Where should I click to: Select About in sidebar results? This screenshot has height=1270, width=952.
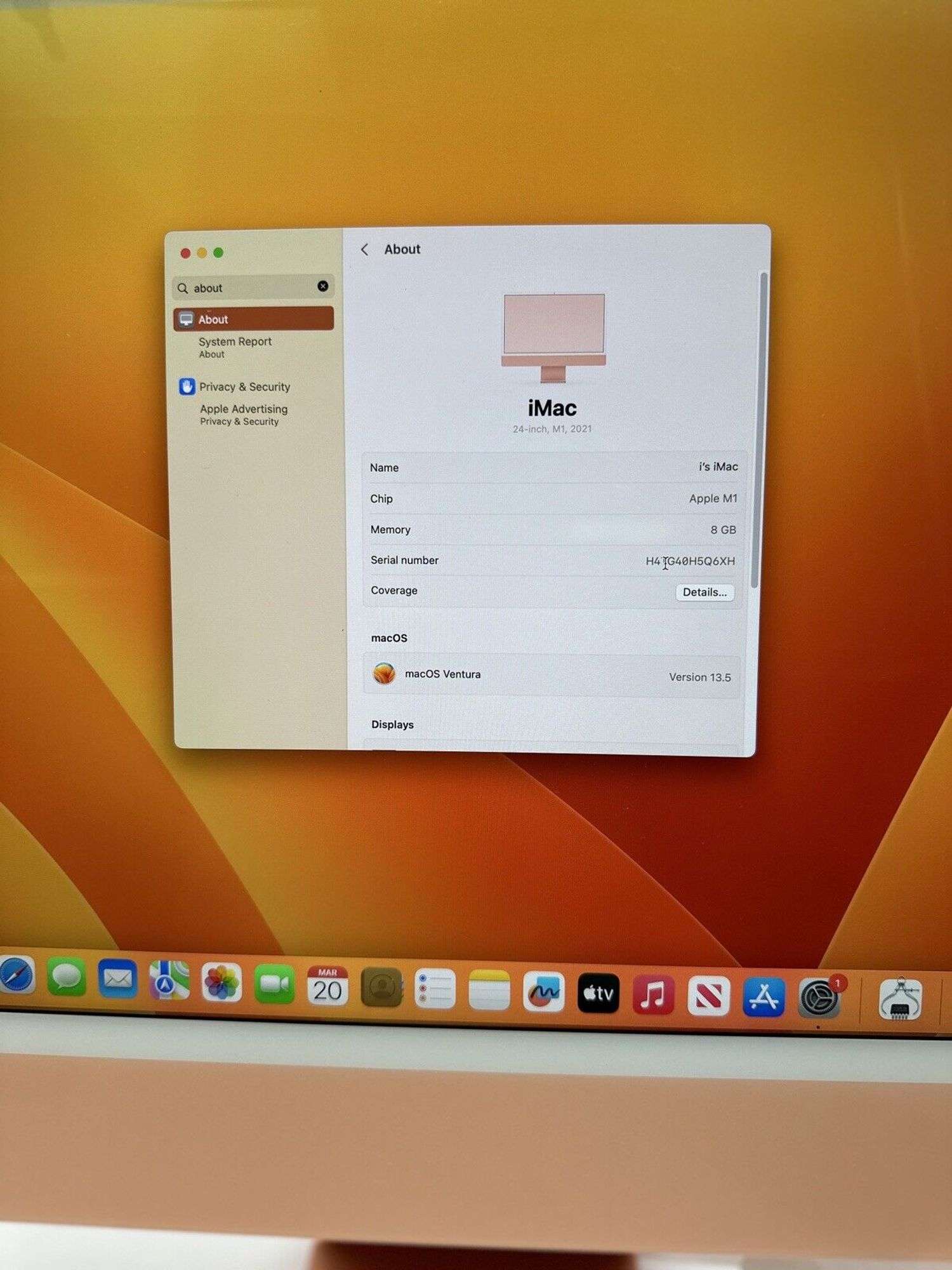coord(253,319)
